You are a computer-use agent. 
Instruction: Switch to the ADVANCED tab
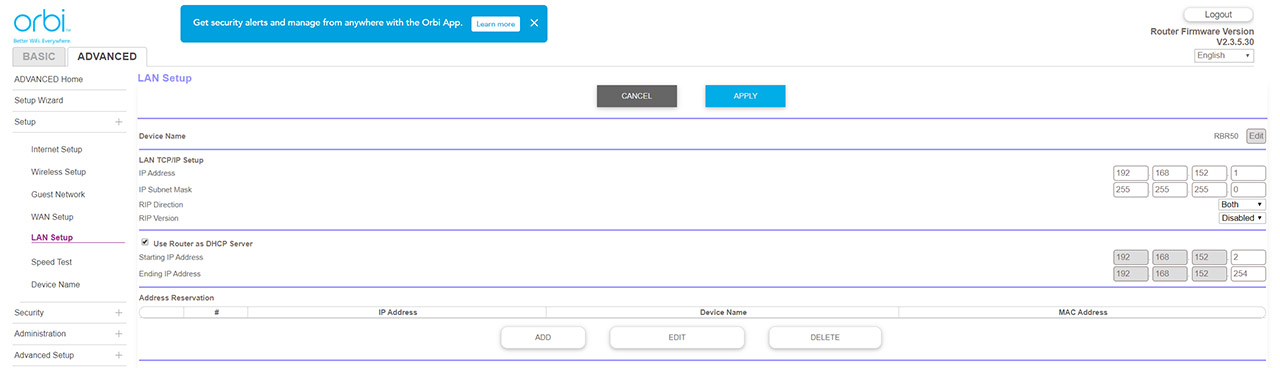[x=107, y=57]
